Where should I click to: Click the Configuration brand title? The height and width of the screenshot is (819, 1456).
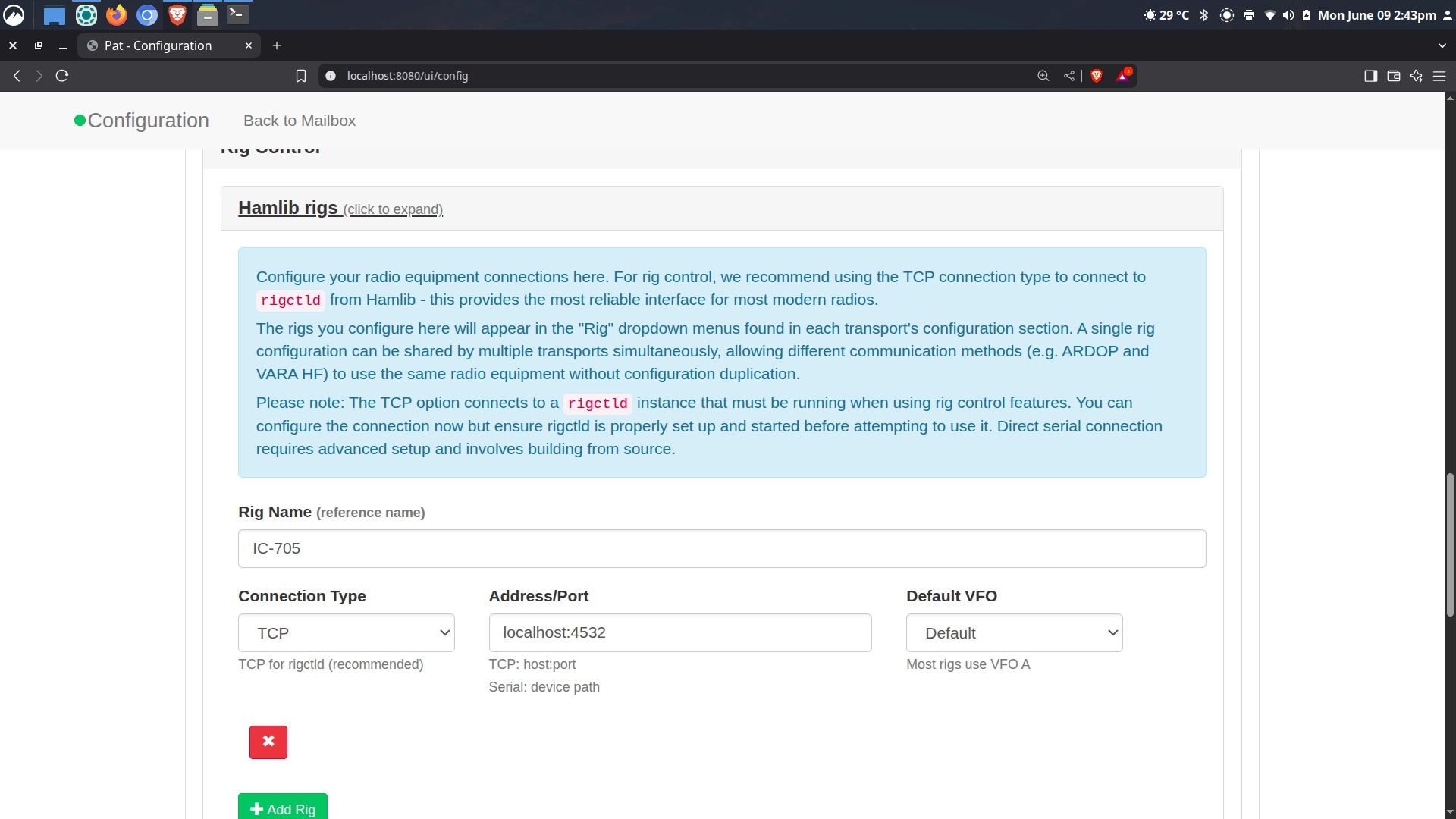pyautogui.click(x=148, y=121)
